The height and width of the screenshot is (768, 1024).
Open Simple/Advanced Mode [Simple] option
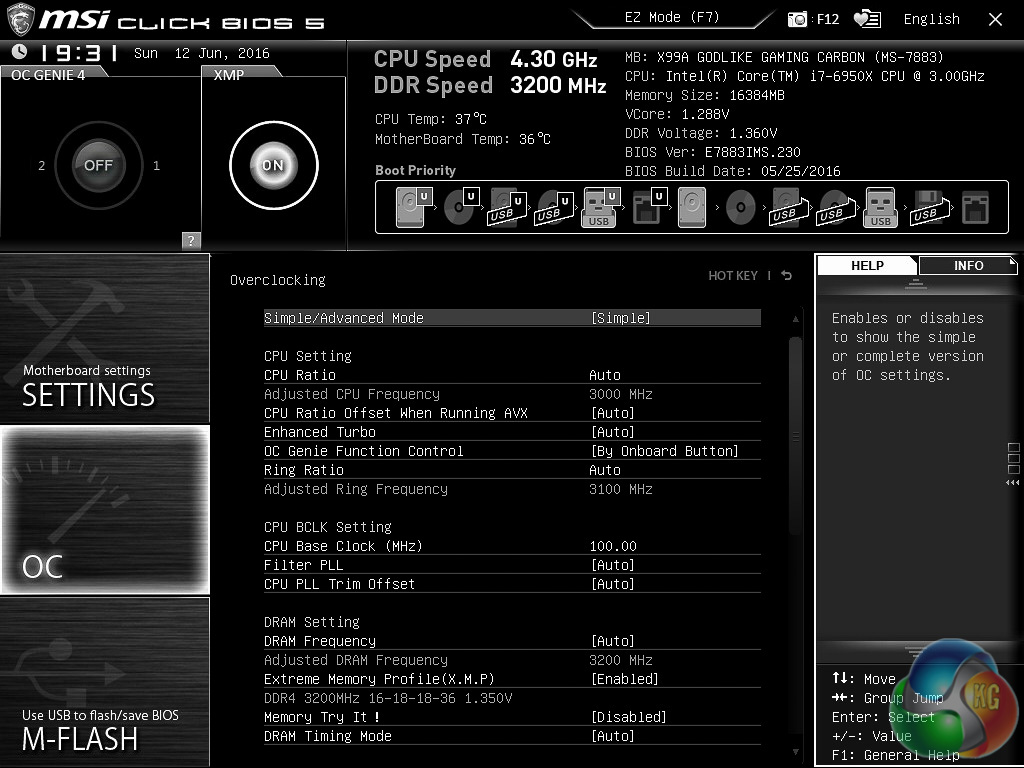(x=621, y=318)
